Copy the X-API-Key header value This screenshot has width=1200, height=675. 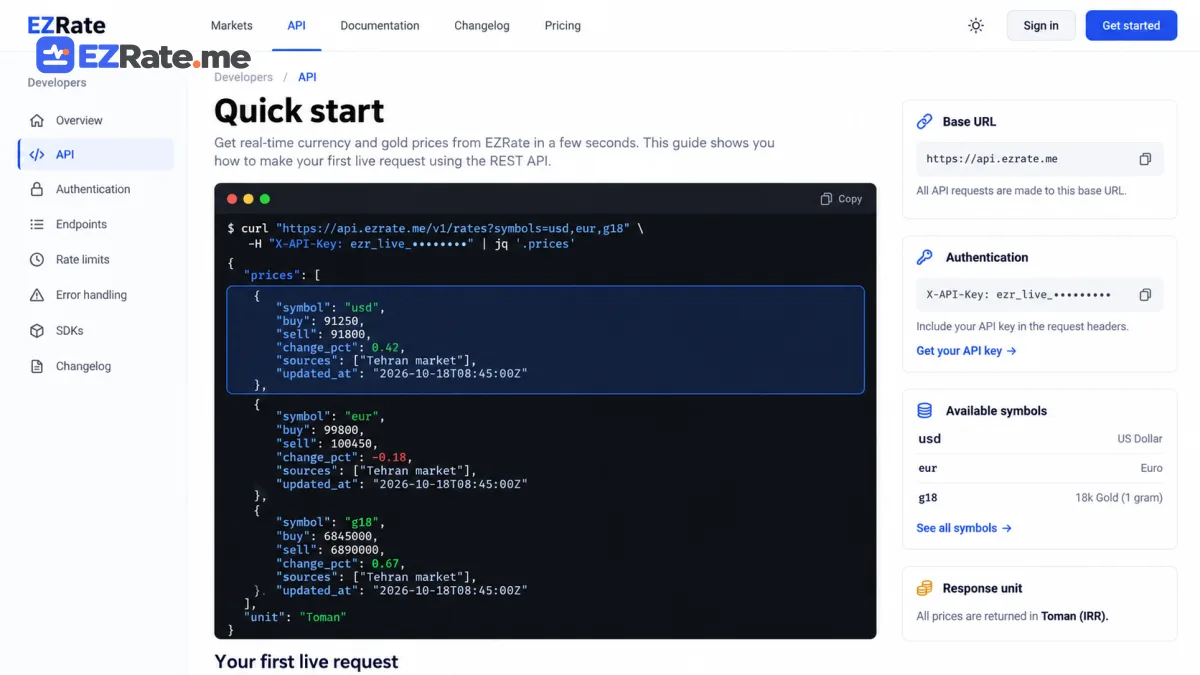coord(1145,295)
